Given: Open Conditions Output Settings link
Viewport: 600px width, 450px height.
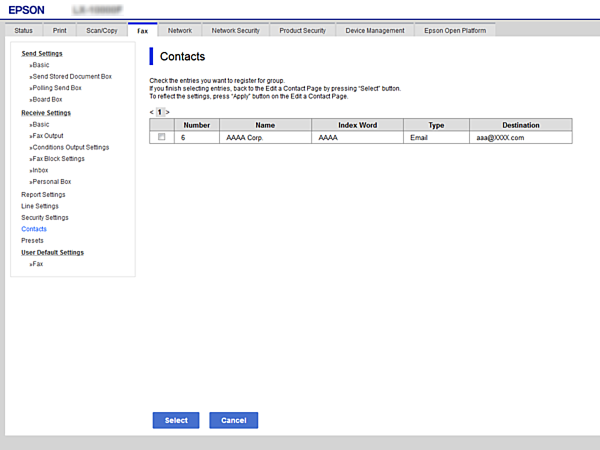Looking at the screenshot, I should pyautogui.click(x=71, y=147).
